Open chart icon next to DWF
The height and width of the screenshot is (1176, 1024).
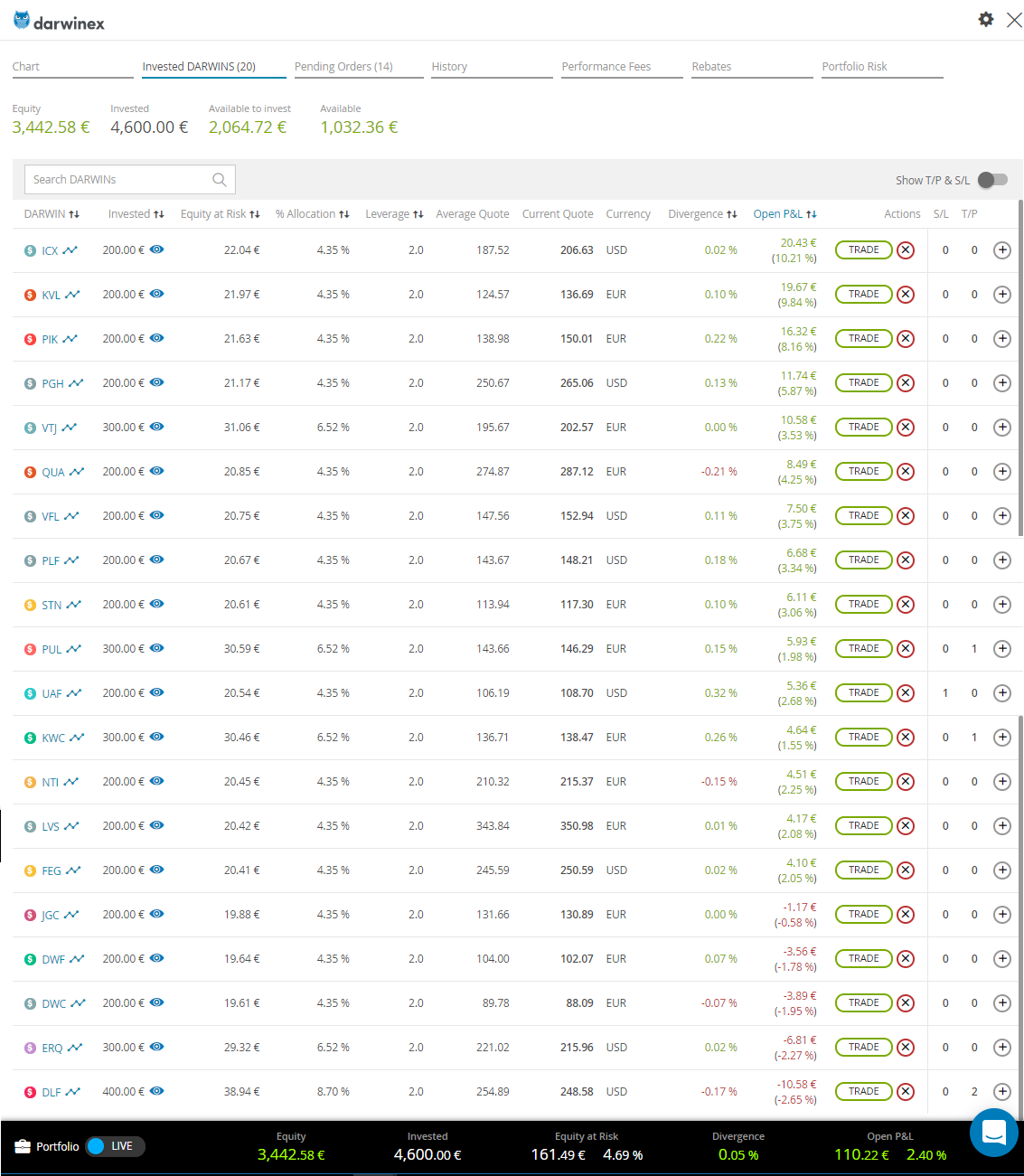pos(77,959)
